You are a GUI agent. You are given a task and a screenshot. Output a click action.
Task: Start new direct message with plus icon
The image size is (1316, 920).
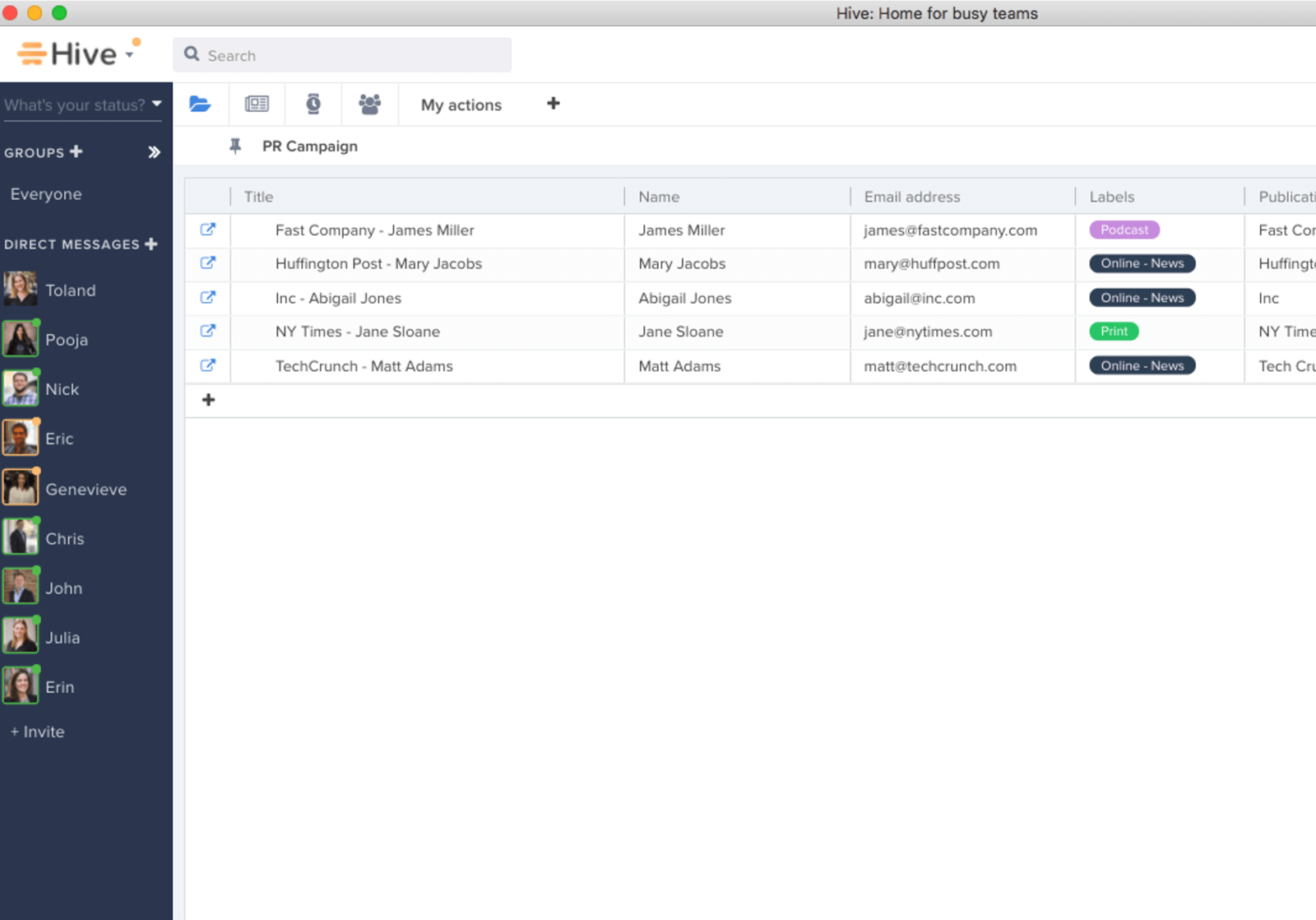[151, 244]
